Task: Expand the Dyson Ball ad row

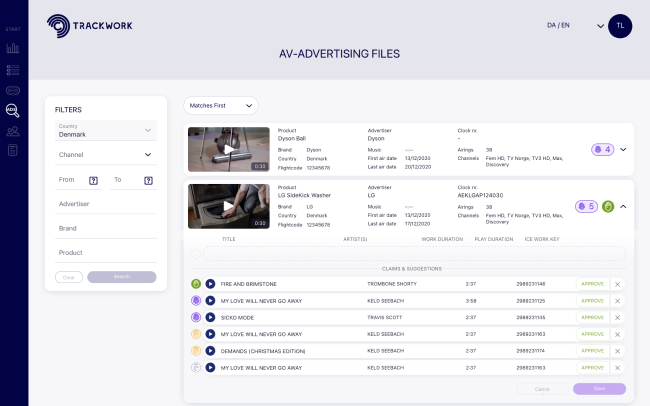Action: (623, 149)
